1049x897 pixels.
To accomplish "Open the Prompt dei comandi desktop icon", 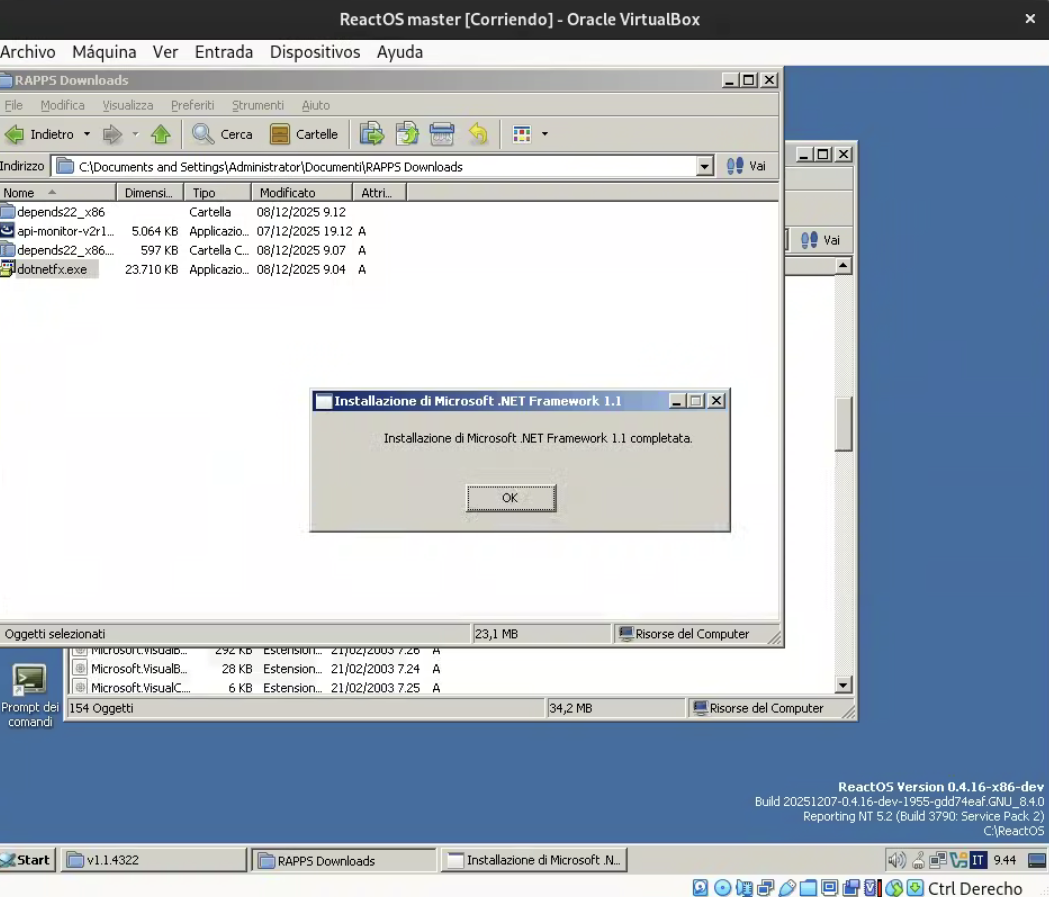I will pyautogui.click(x=29, y=682).
